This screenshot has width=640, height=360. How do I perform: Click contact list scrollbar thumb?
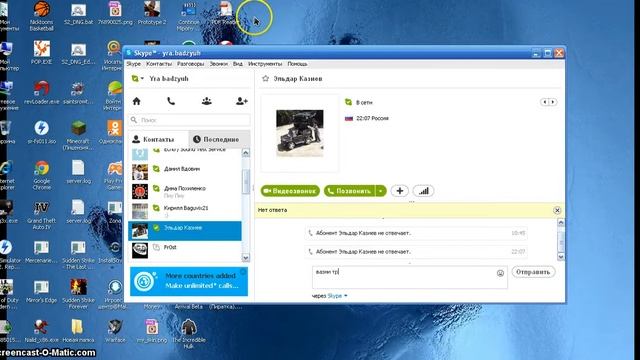pos(246,181)
